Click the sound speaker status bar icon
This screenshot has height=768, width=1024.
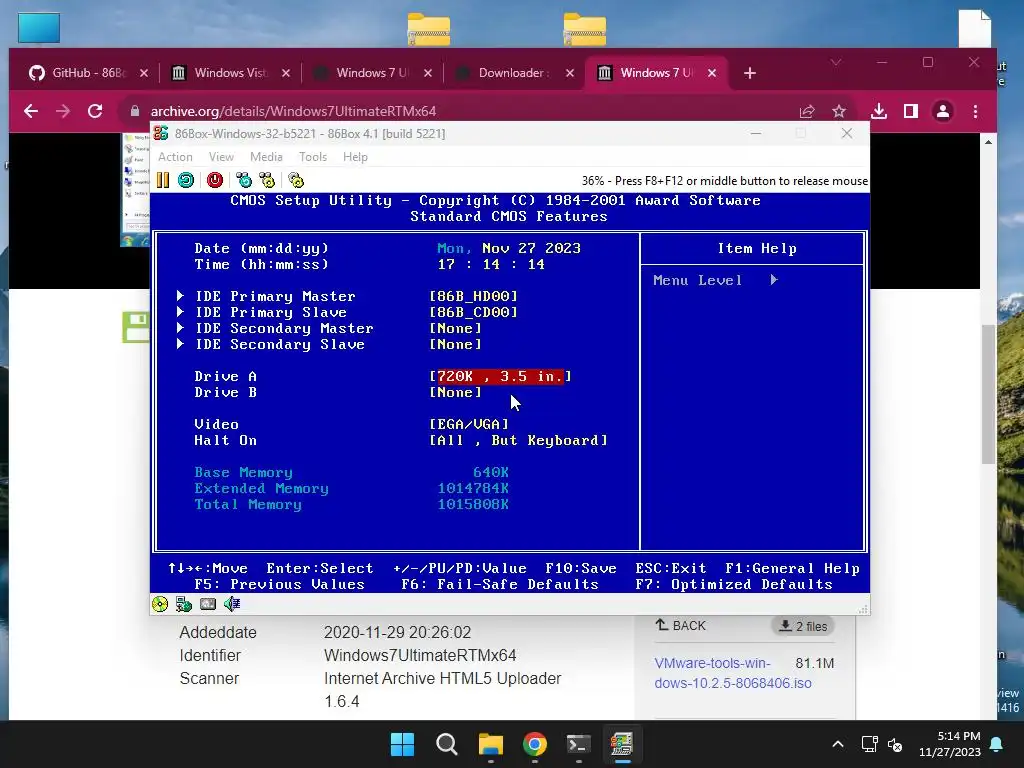pyautogui.click(x=232, y=604)
